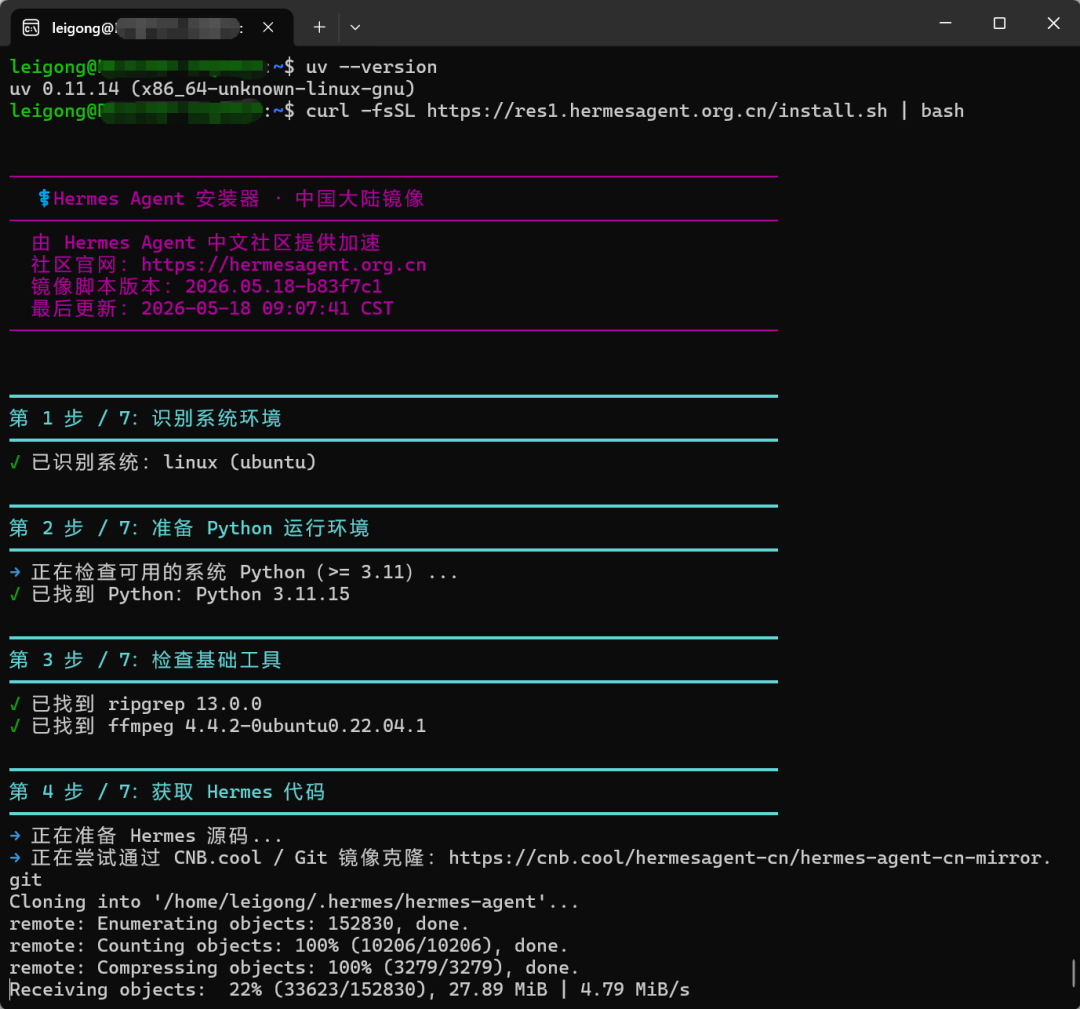This screenshot has height=1009, width=1080.
Task: Click the checkmark before 已找到 Python
Action: (15, 594)
